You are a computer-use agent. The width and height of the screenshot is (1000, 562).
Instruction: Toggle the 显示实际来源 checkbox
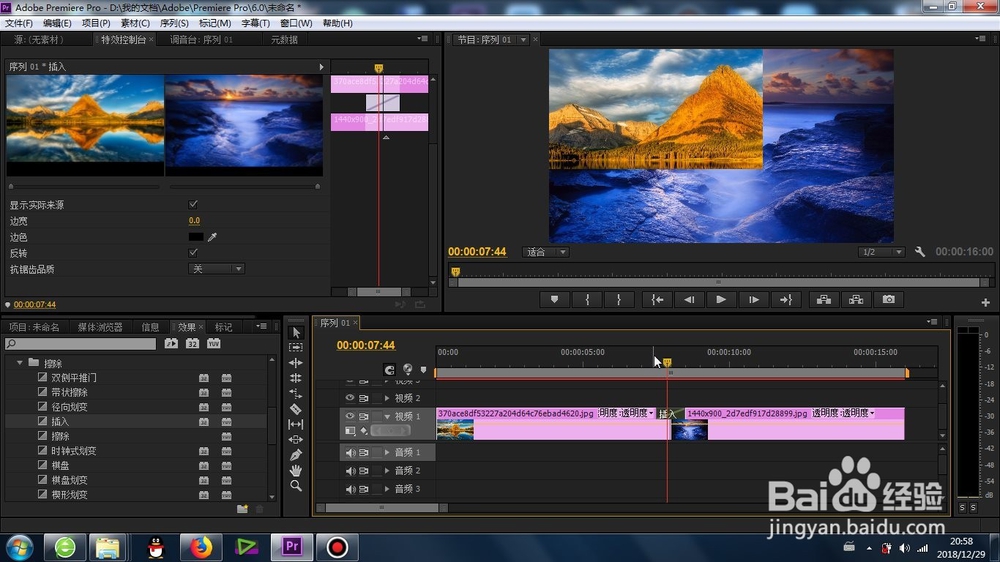click(193, 204)
